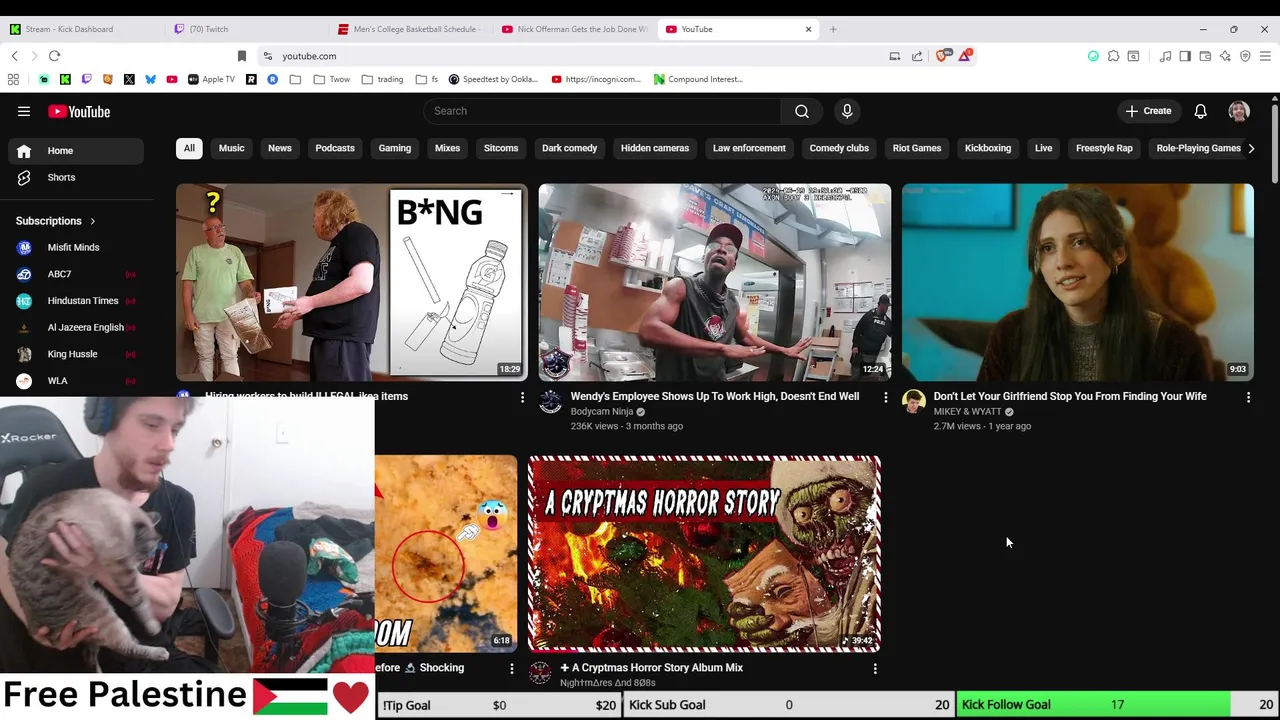This screenshot has width=1280, height=720.
Task: Click the bookmark icon beside address bar
Action: (241, 56)
